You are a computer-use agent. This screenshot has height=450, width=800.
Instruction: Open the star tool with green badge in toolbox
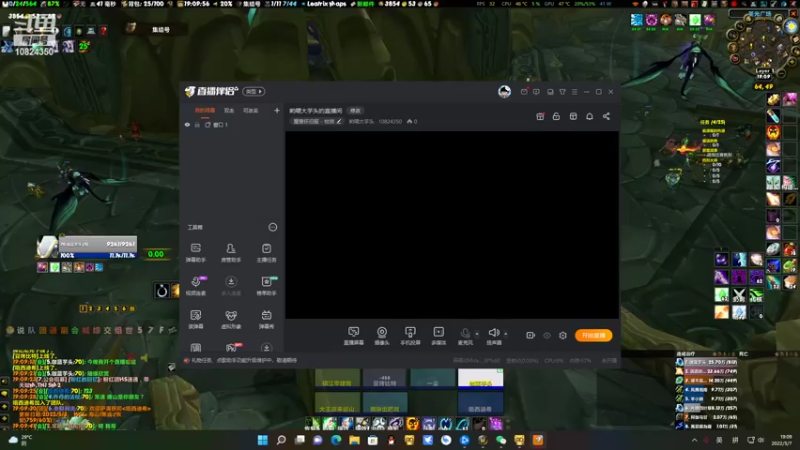(266, 286)
